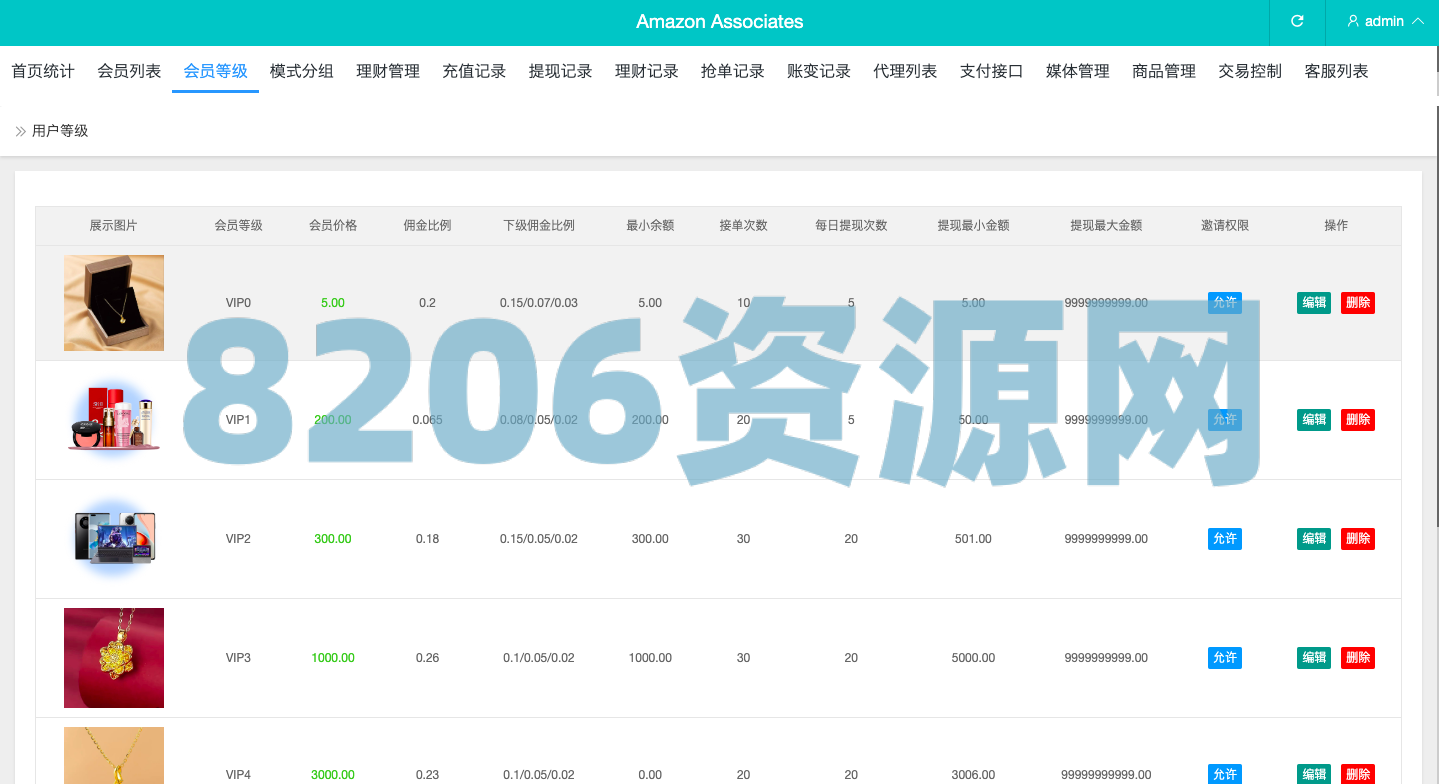Image resolution: width=1439 pixels, height=784 pixels.
Task: Go to the 充值记录 tab
Action: pos(474,71)
